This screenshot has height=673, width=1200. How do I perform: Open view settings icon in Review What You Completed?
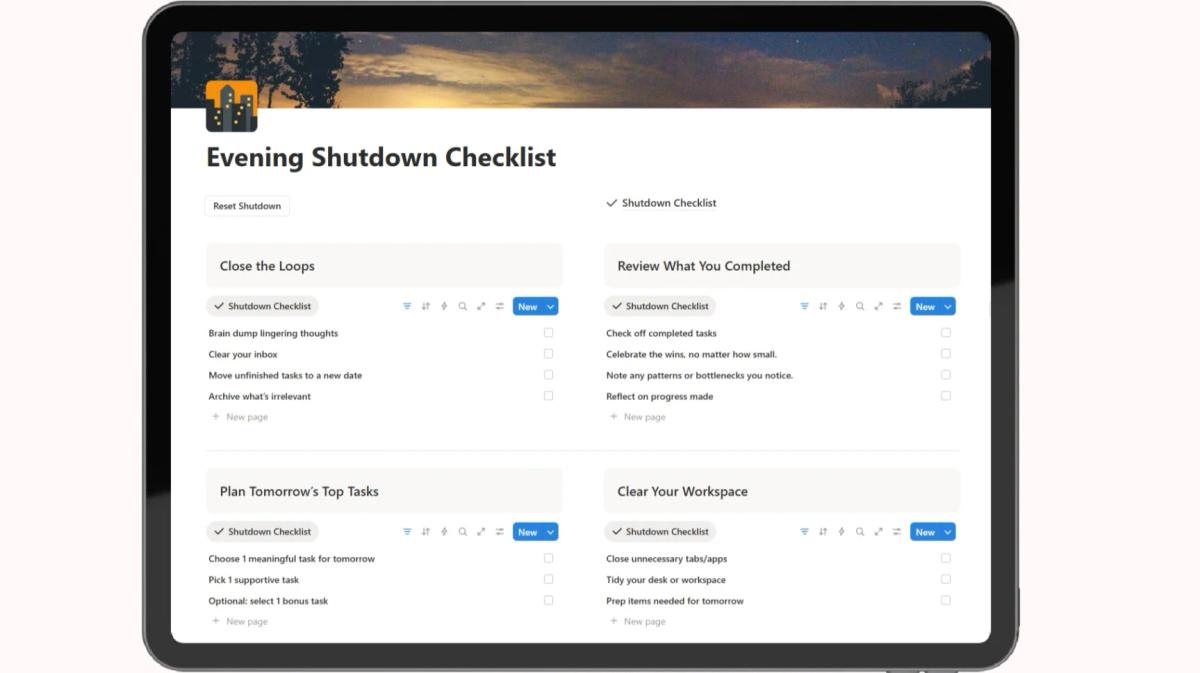pos(897,307)
